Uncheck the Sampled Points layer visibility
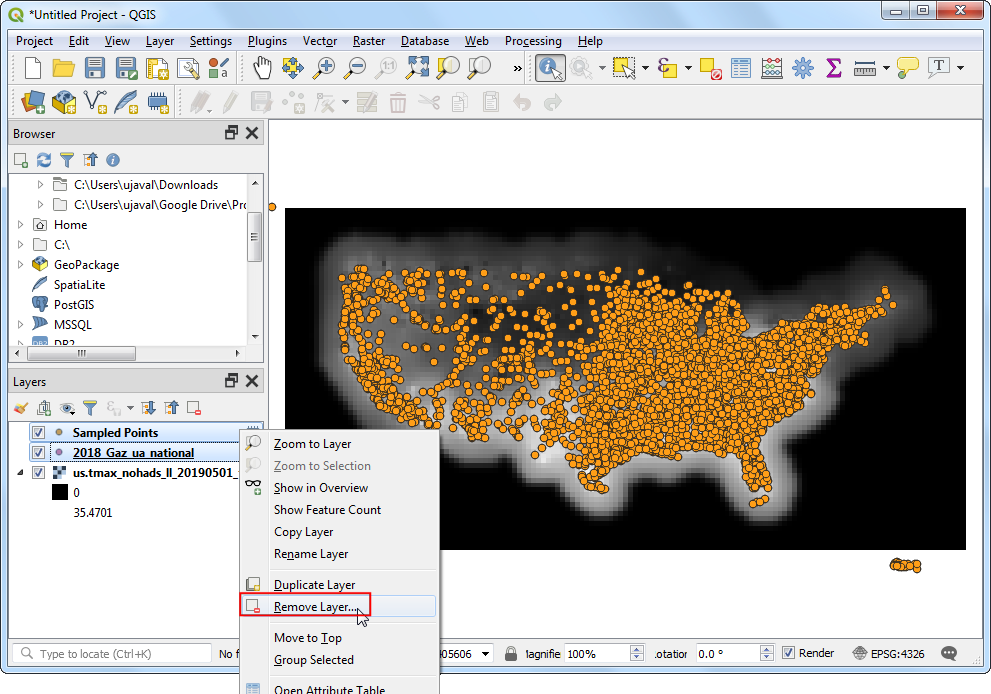Image resolution: width=991 pixels, height=694 pixels. [39, 433]
